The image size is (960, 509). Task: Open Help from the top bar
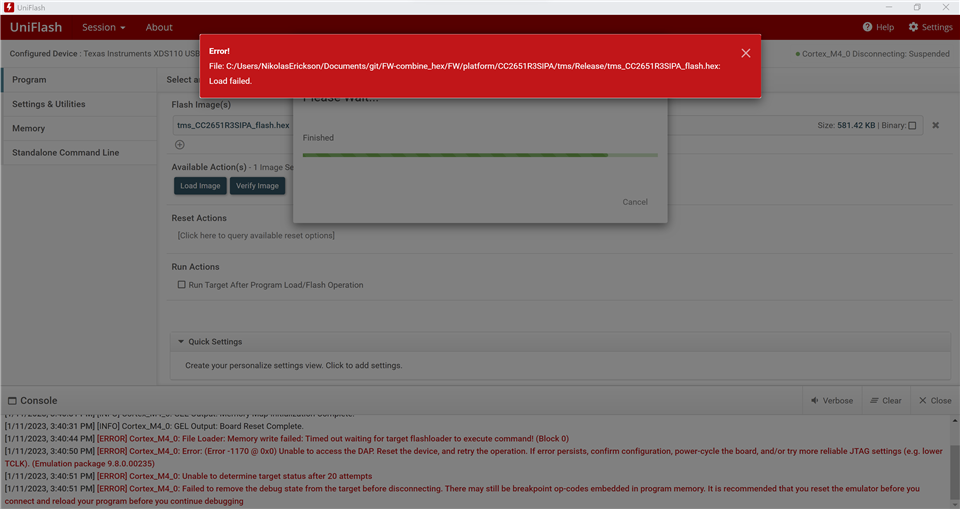click(x=878, y=27)
